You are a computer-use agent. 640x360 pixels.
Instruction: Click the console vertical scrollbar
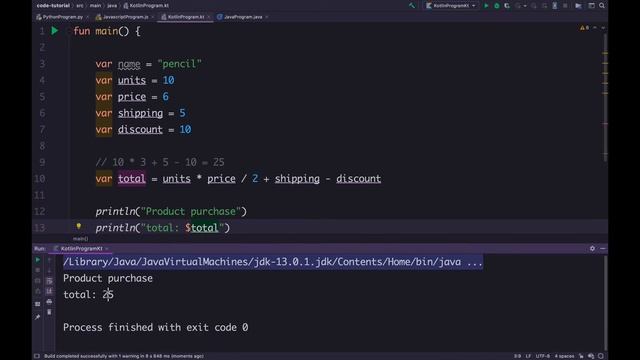point(605,302)
